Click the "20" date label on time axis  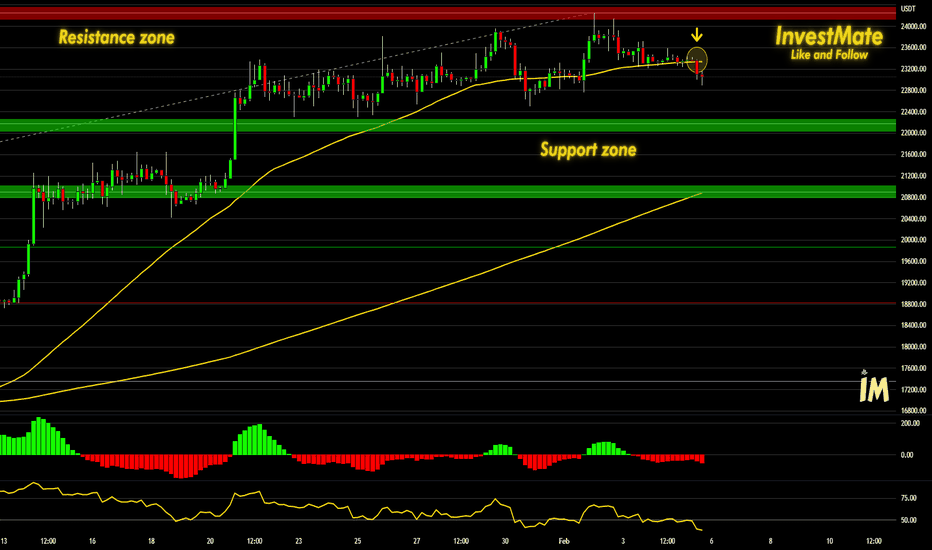coord(210,541)
